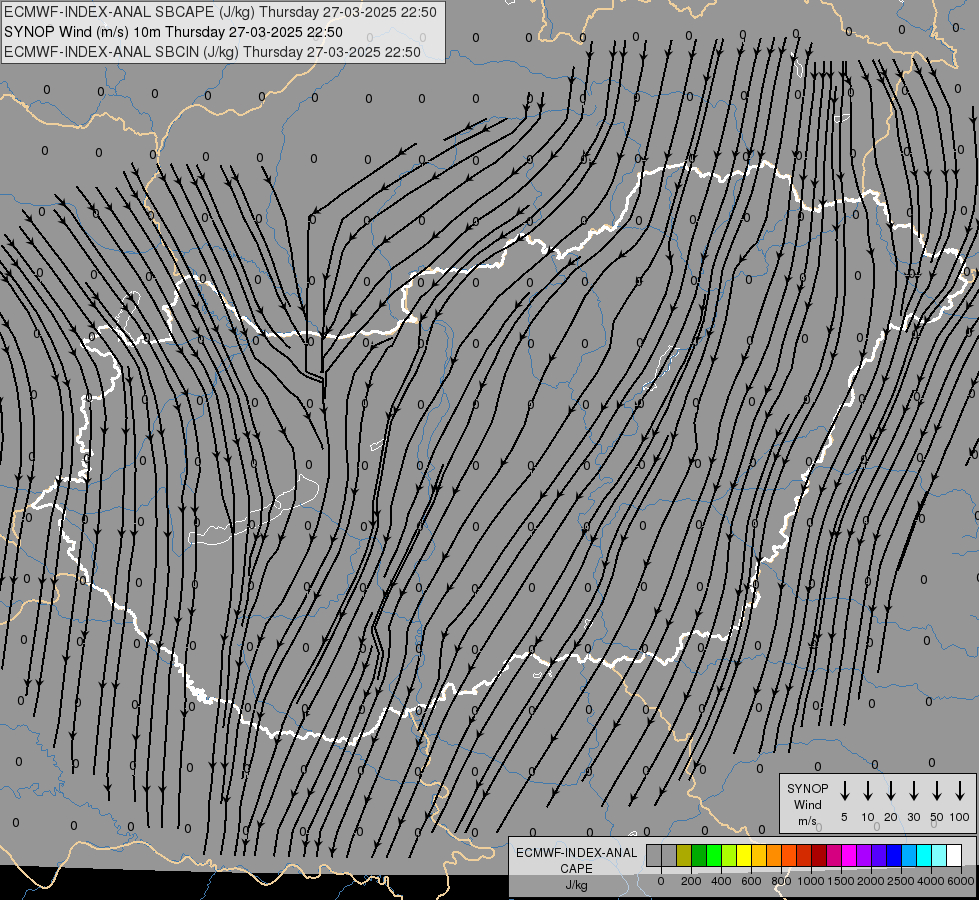The height and width of the screenshot is (900, 979).
Task: Select the SBCIN title line in header
Action: 212,52
